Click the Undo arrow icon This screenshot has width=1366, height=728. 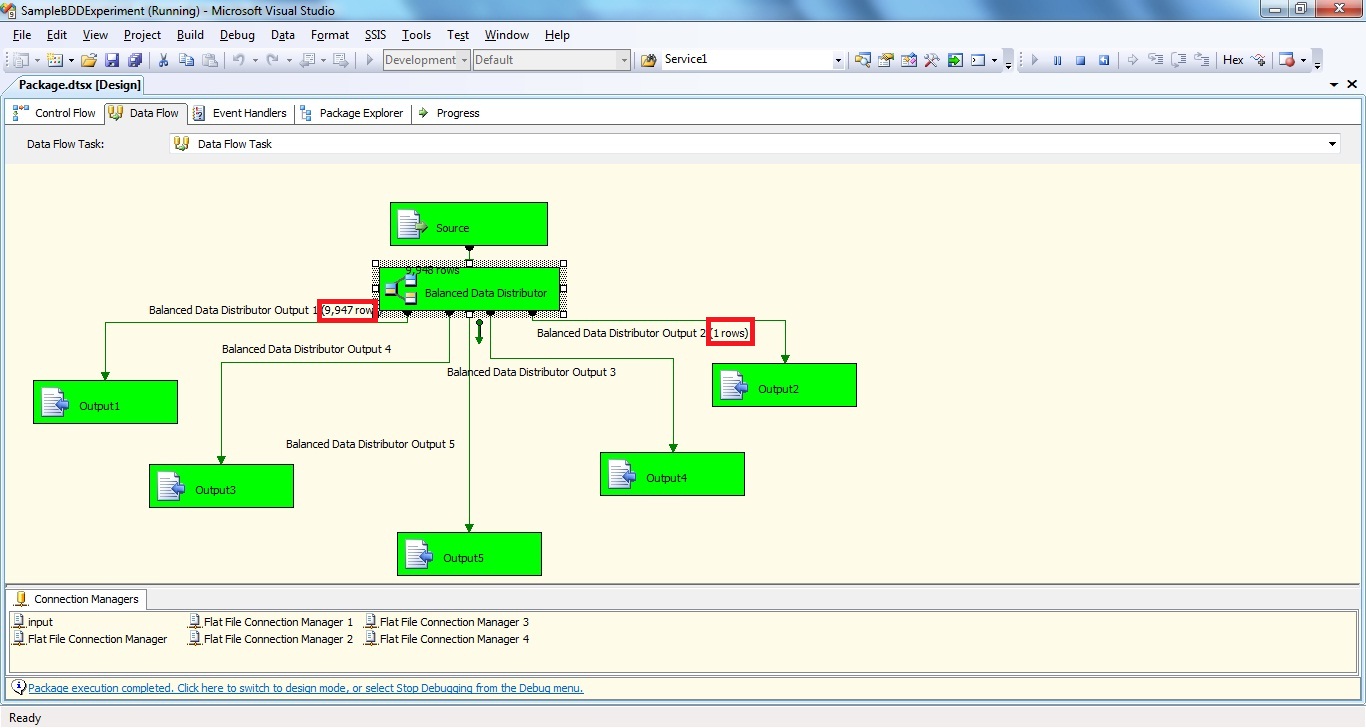point(239,60)
